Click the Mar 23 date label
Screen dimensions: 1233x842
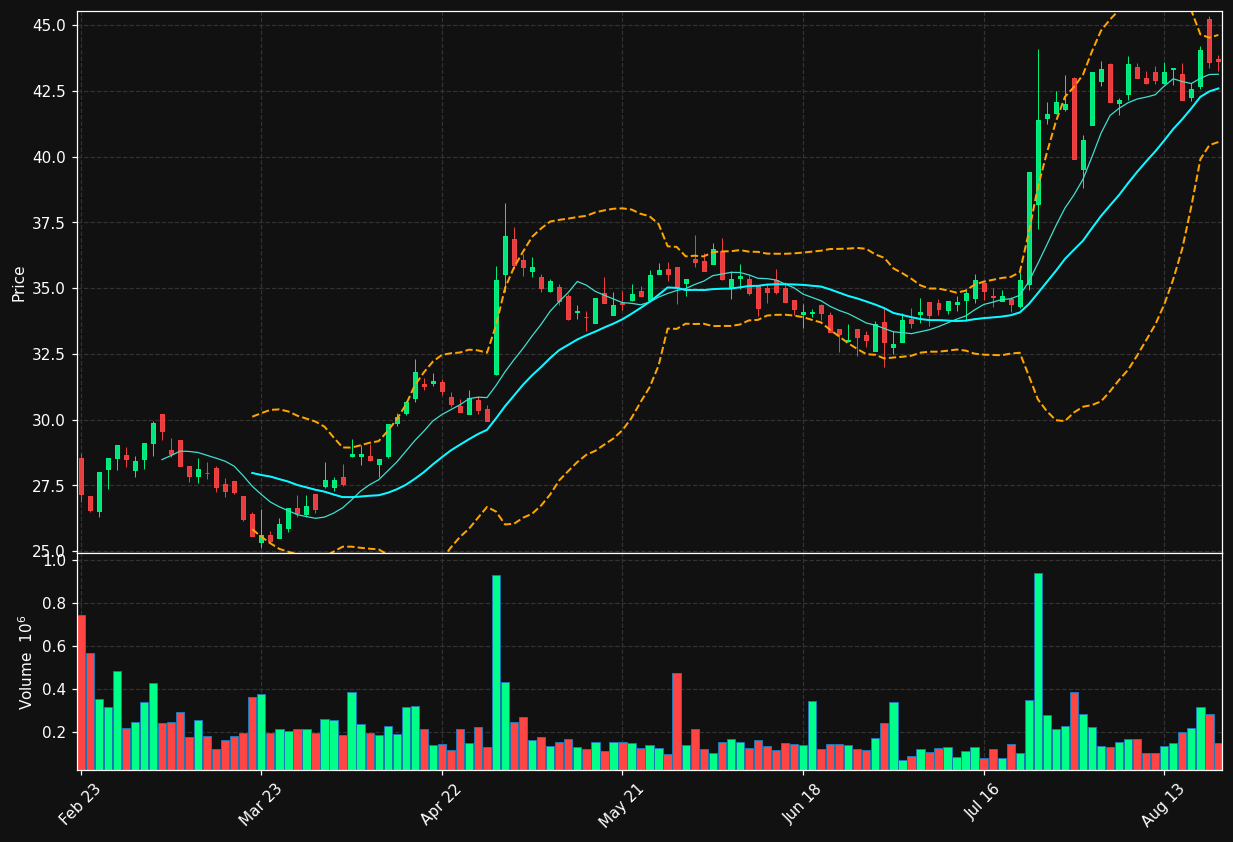[260, 805]
